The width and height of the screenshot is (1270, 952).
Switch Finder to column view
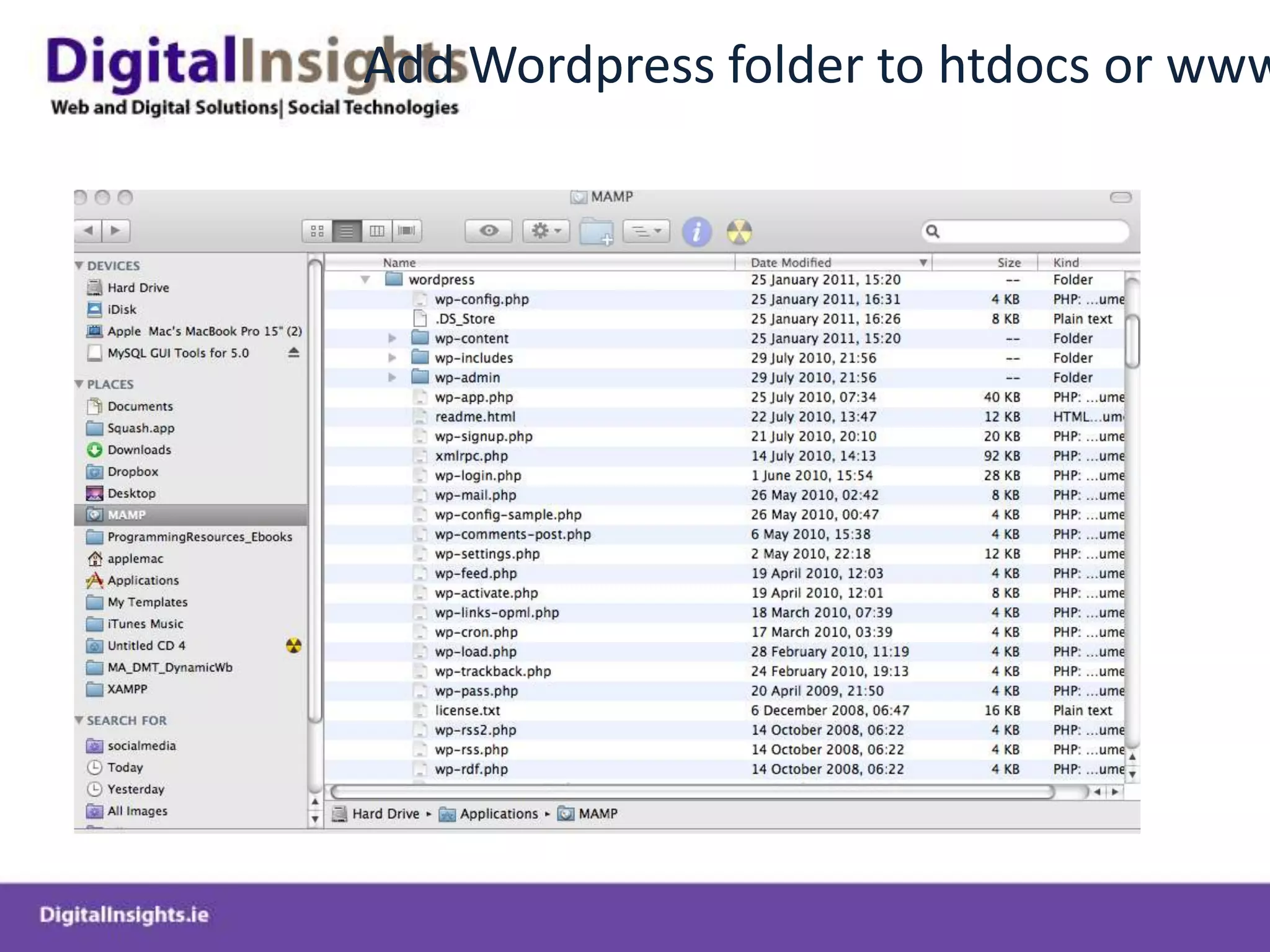(376, 231)
